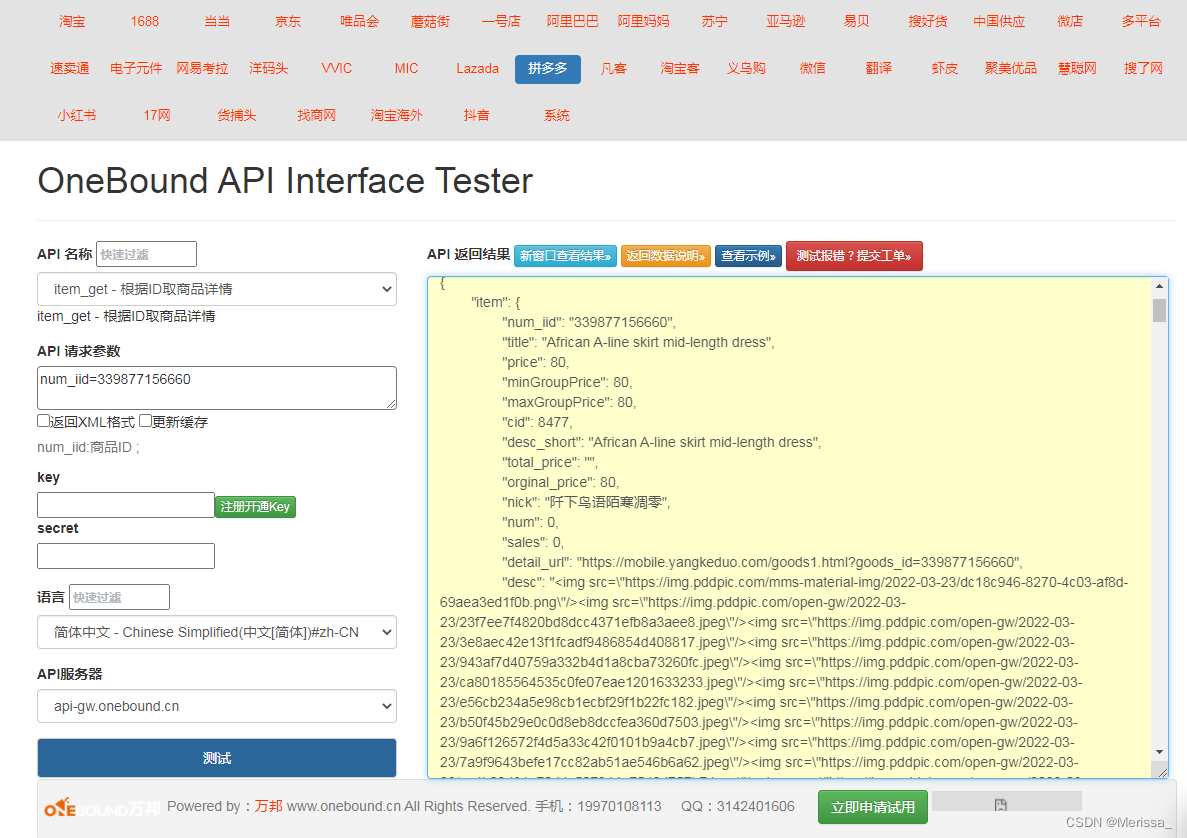Enable the 返回XML格式 checkbox
The height and width of the screenshot is (838, 1187).
click(43, 421)
